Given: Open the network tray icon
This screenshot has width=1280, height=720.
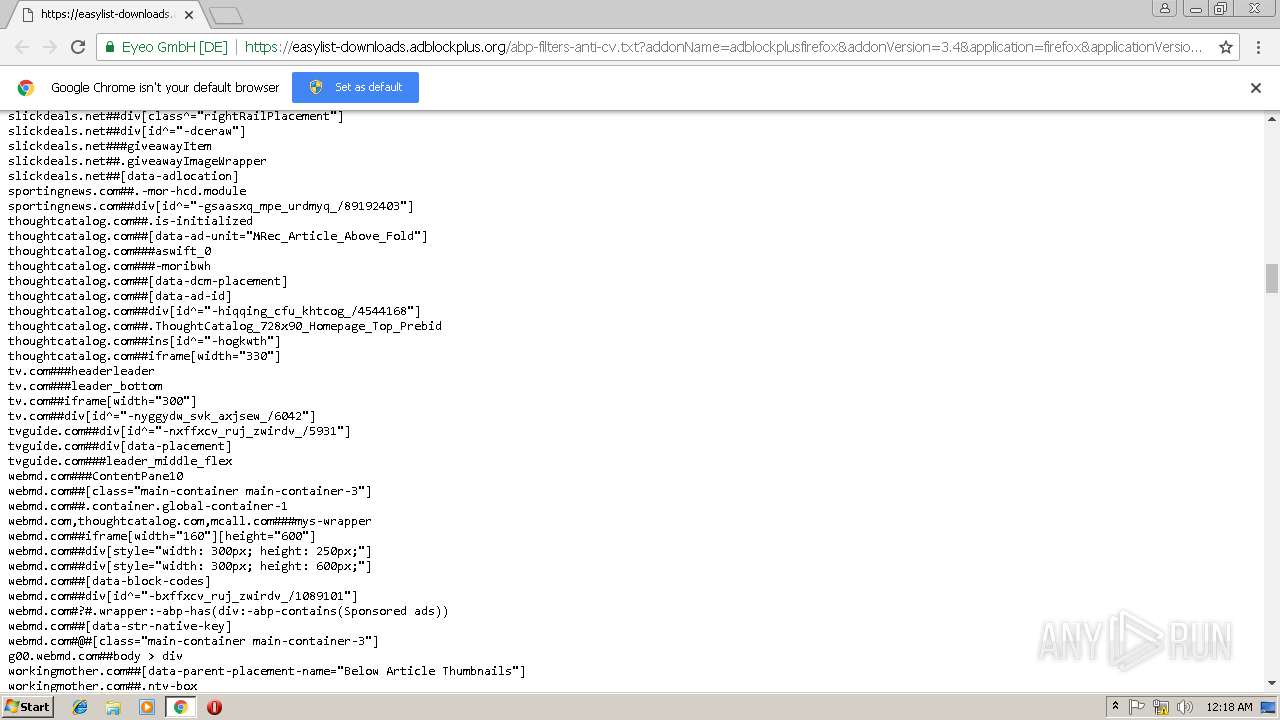Looking at the screenshot, I should (1160, 707).
